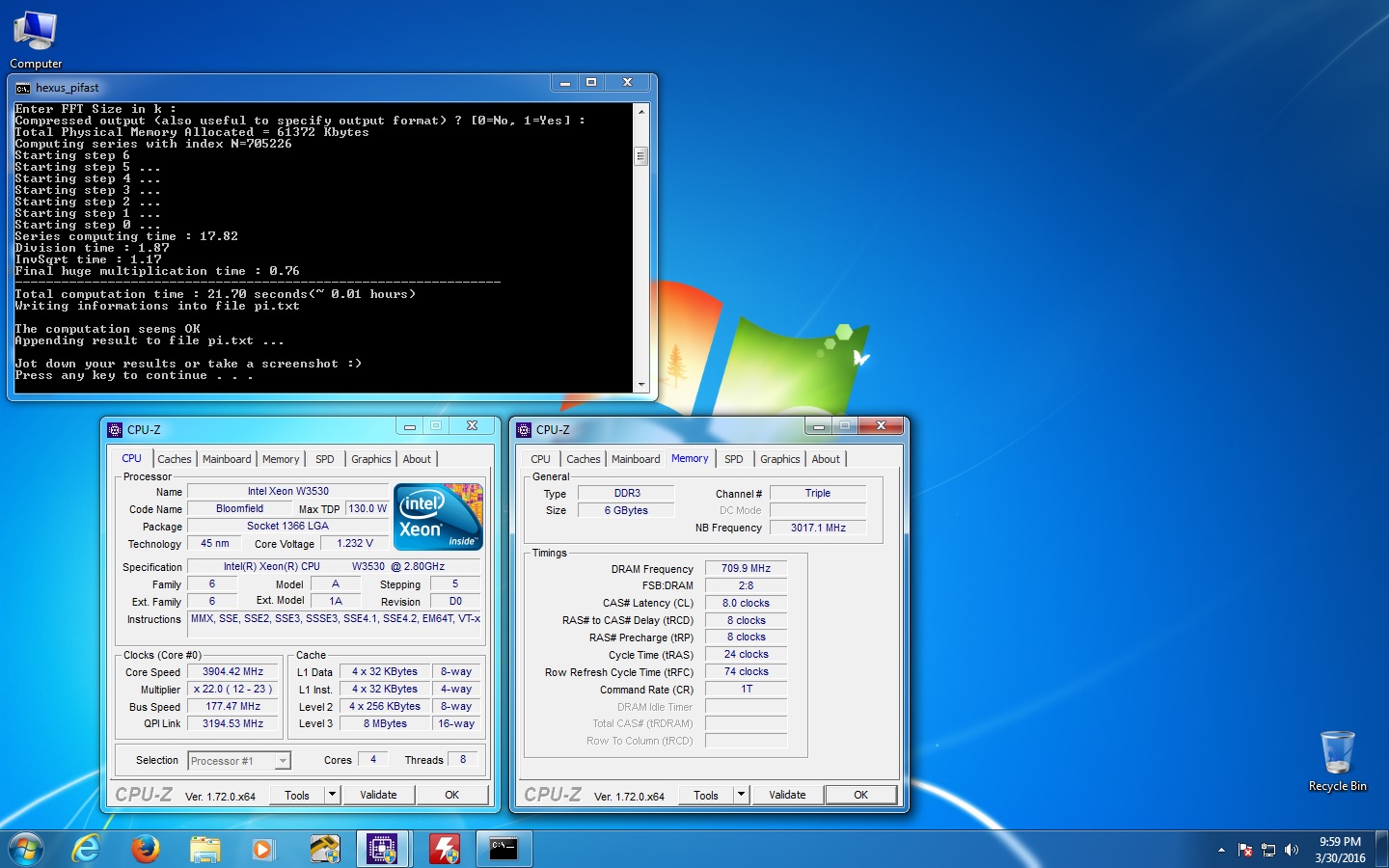Viewport: 1389px width, 868px height.
Task: Click the hexus_pifast console title icon
Action: pyautogui.click(x=23, y=88)
